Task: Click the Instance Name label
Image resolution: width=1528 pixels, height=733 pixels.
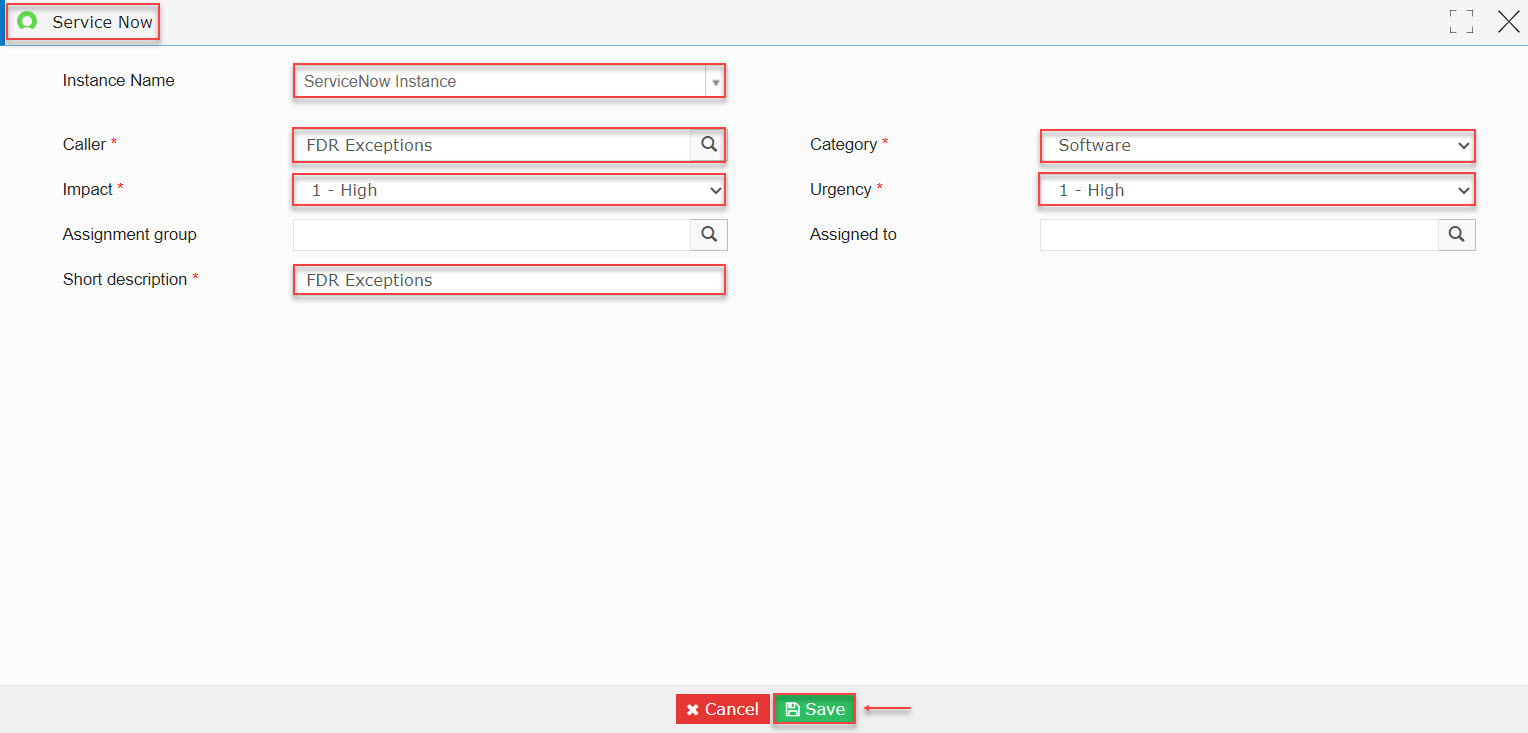Action: coord(118,81)
